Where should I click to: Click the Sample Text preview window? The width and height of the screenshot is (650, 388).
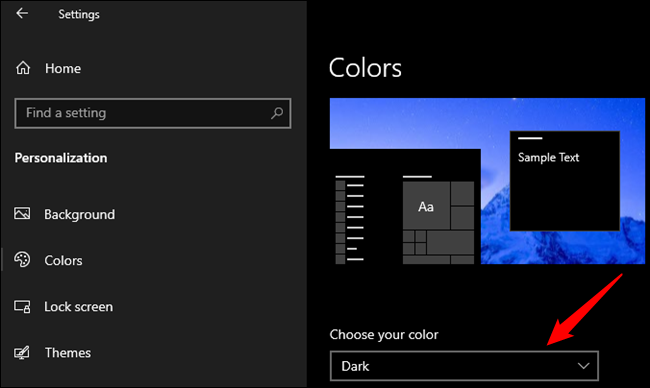565,181
